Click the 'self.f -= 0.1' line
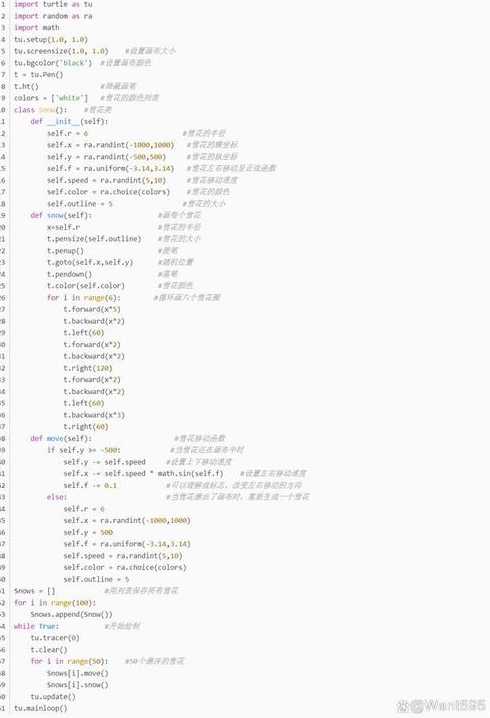Screen dimensions: 490x718 (90, 485)
